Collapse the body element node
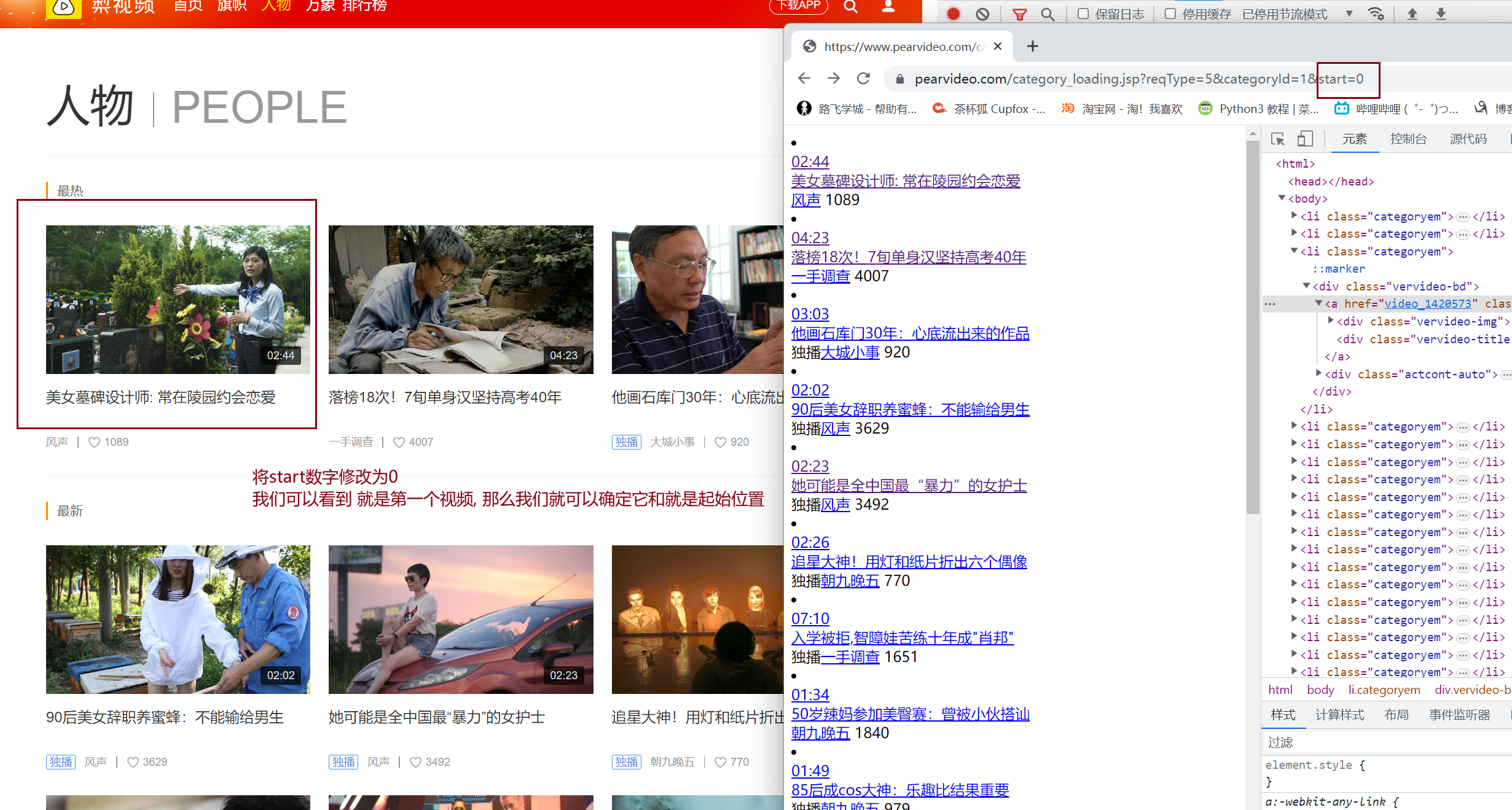The height and width of the screenshot is (810, 1512). tap(1282, 198)
